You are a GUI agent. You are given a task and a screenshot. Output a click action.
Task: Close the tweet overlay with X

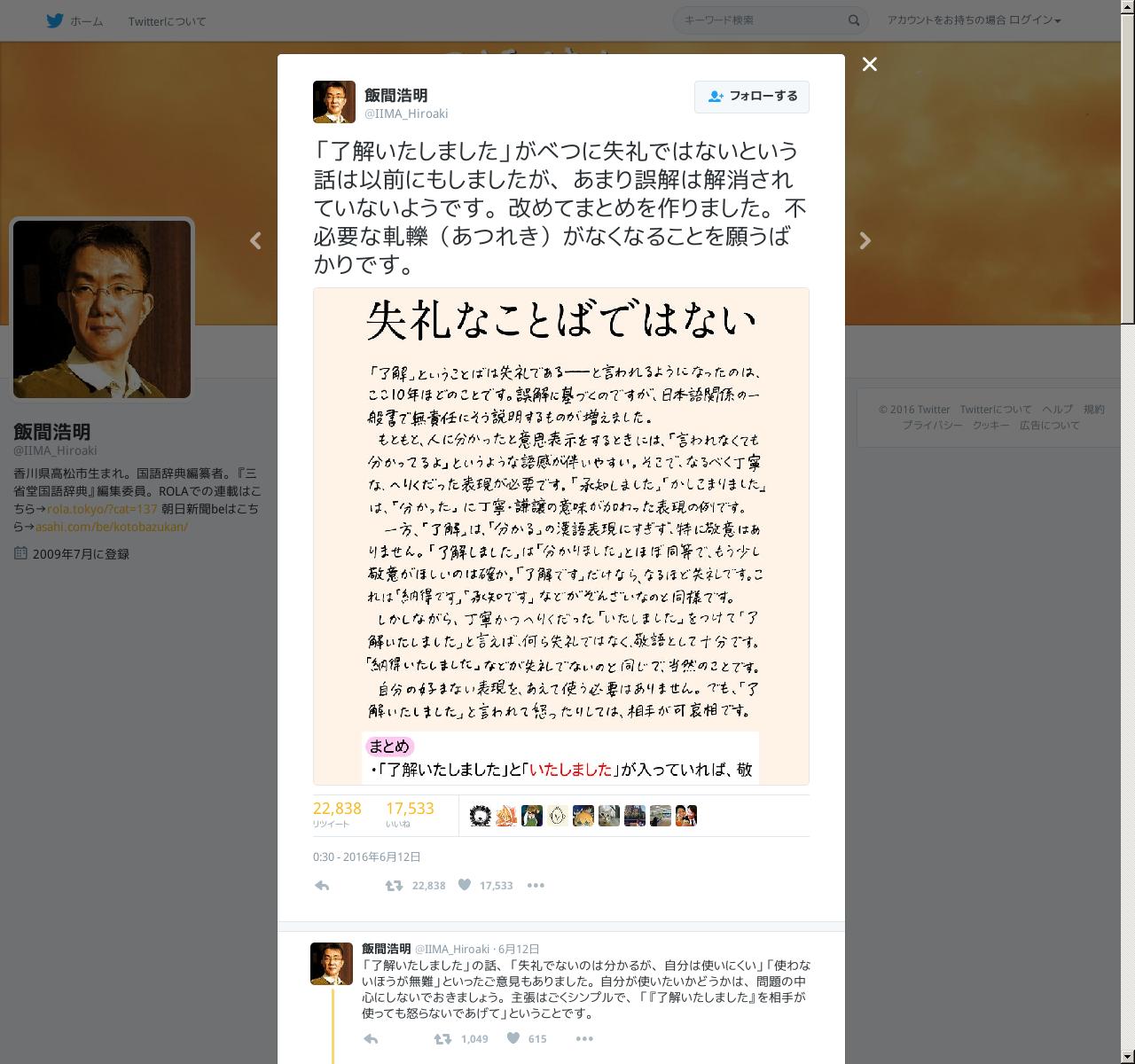870,64
